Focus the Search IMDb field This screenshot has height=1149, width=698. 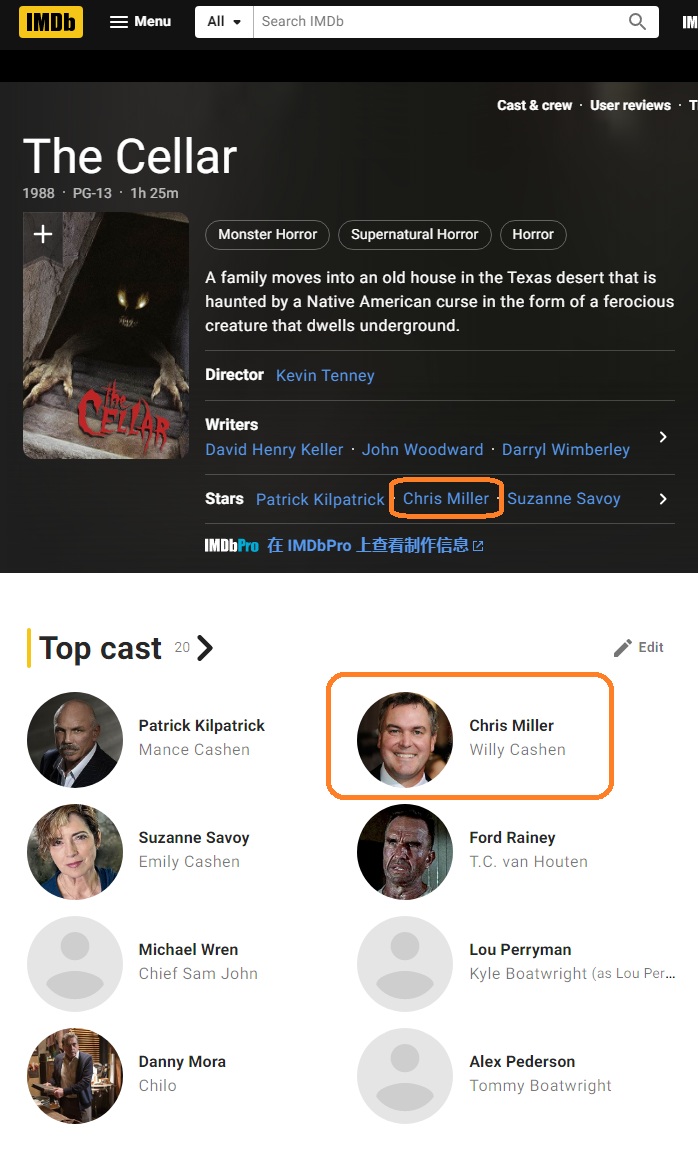[438, 21]
